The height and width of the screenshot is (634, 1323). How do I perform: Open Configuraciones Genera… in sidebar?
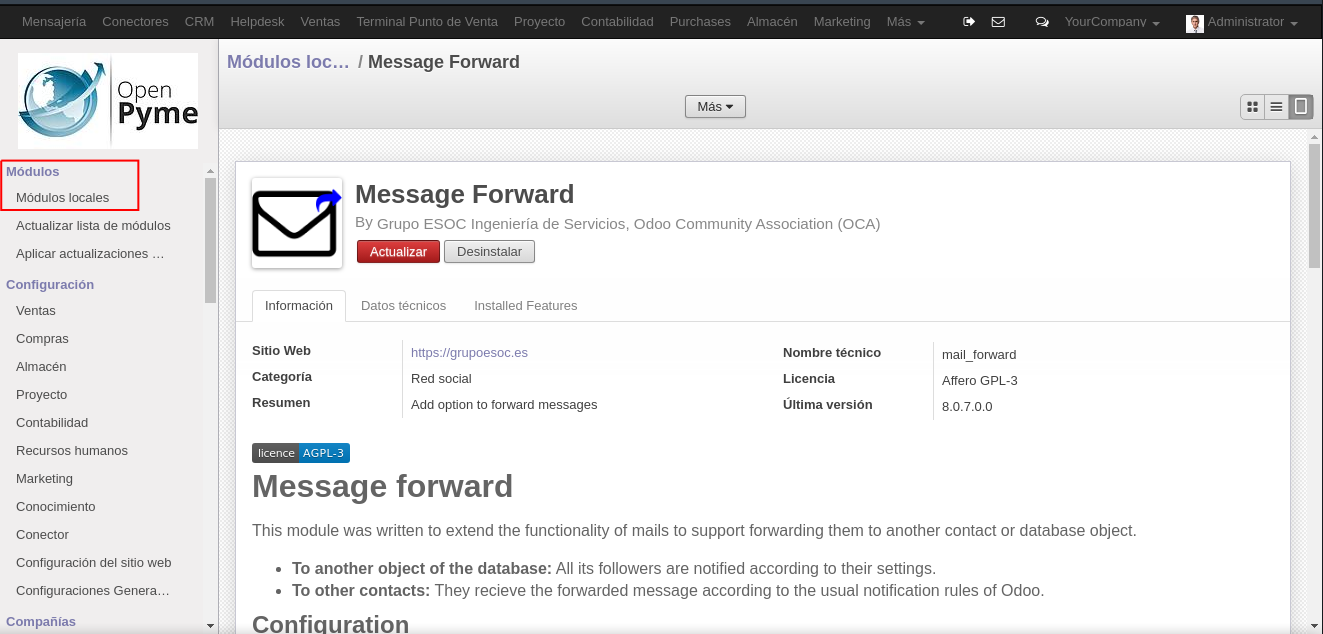[x=93, y=591]
